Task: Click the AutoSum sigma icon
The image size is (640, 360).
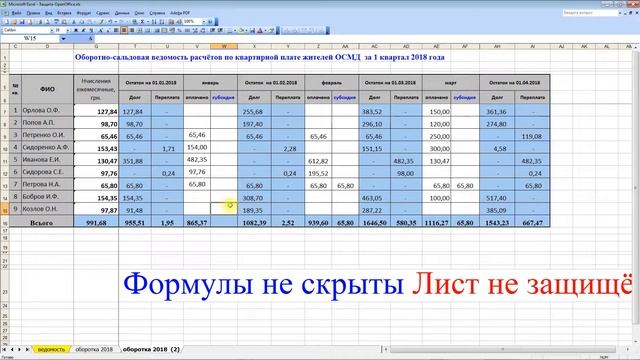Action: [x=142, y=22]
